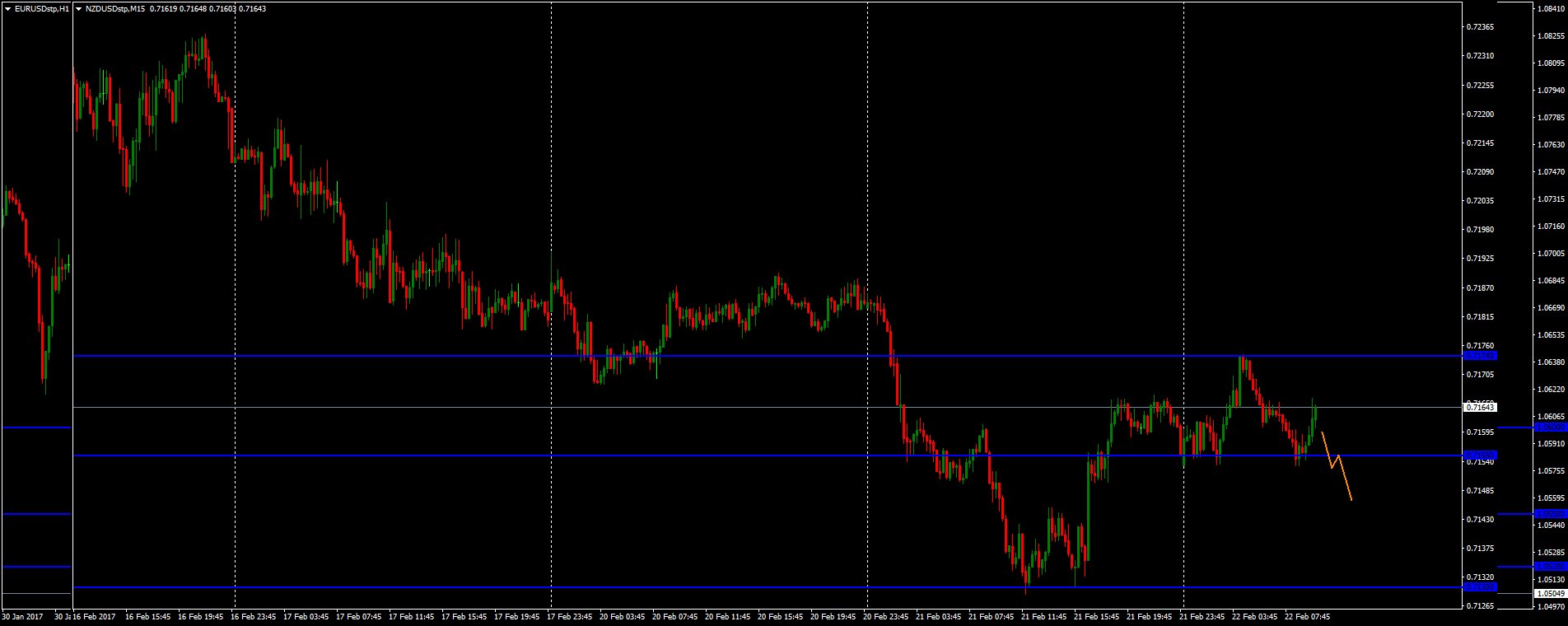Screen dimensions: 1568x626
Task: Click the EURUSDstp,H1 chart title
Action: click(x=42, y=8)
